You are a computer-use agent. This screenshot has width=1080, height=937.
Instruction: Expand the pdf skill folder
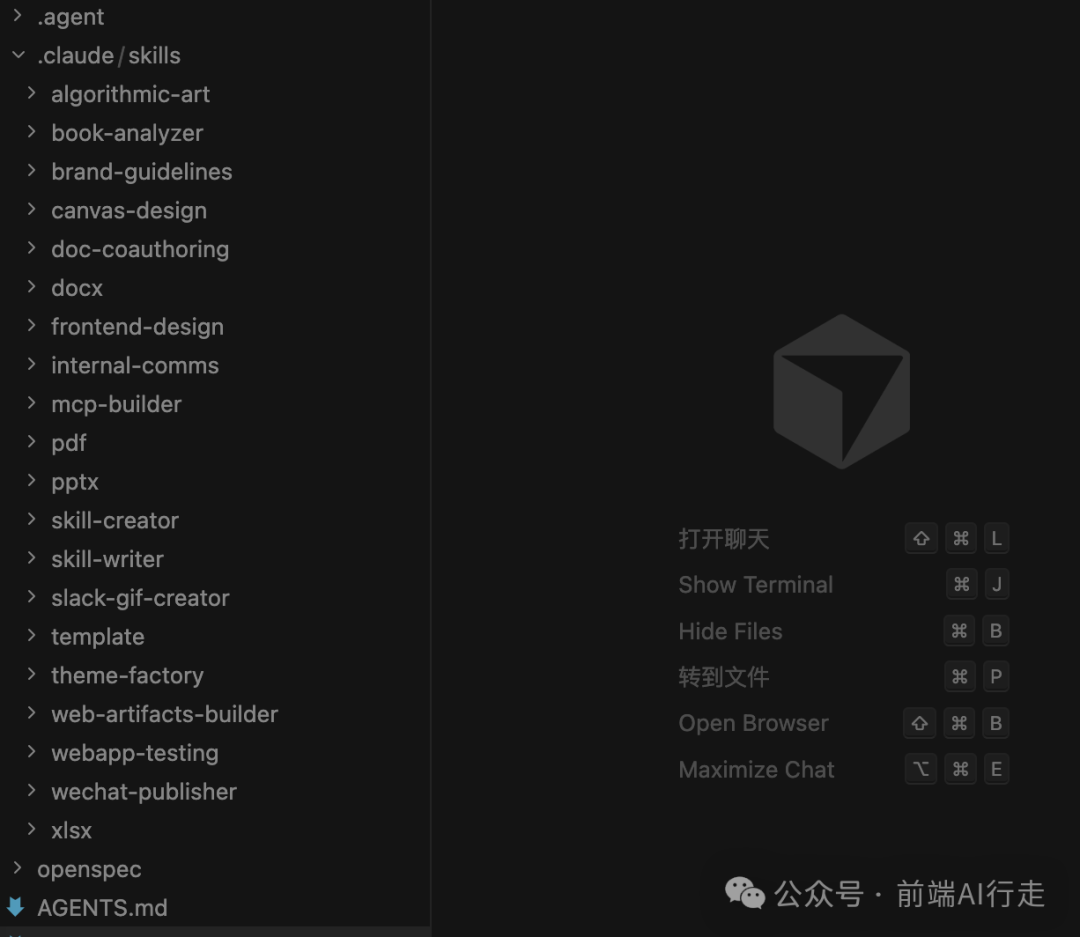point(33,442)
